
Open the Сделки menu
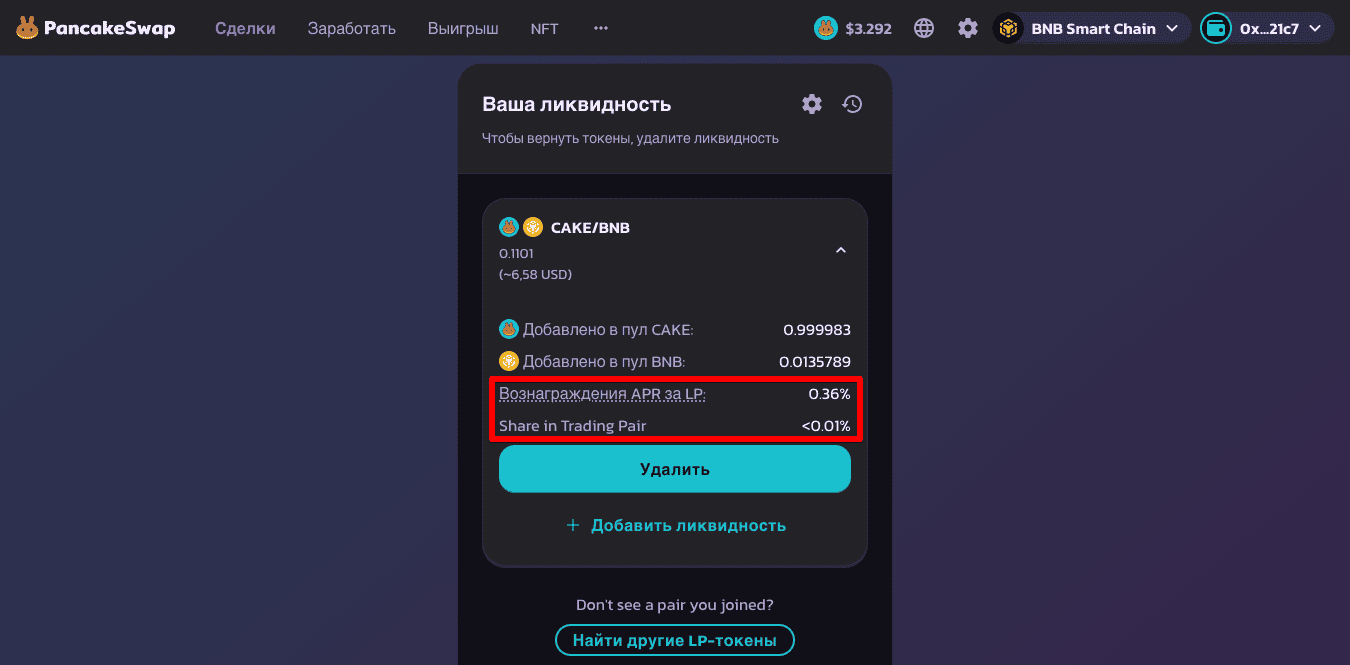pos(245,28)
